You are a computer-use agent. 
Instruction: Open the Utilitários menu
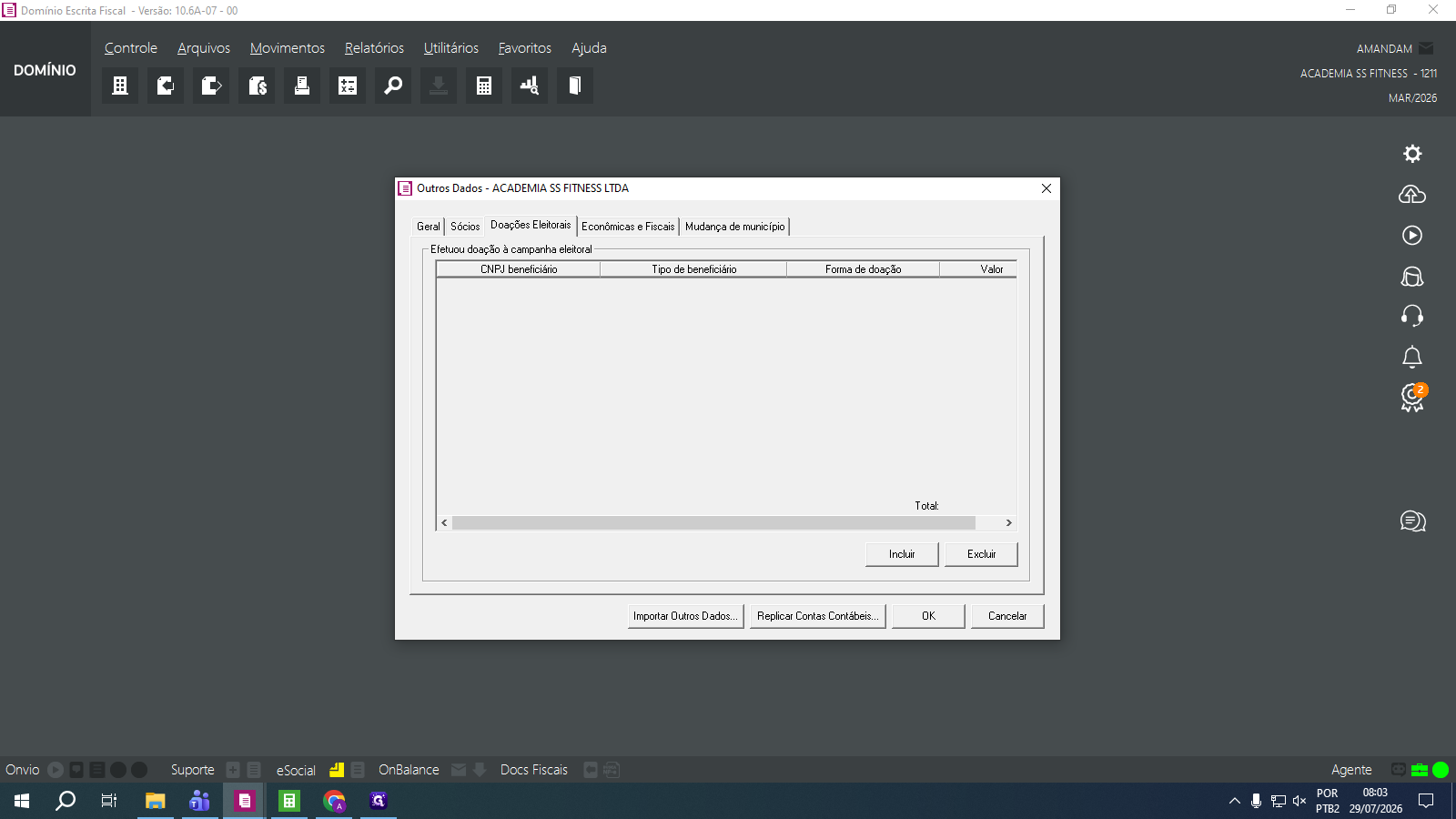click(451, 48)
